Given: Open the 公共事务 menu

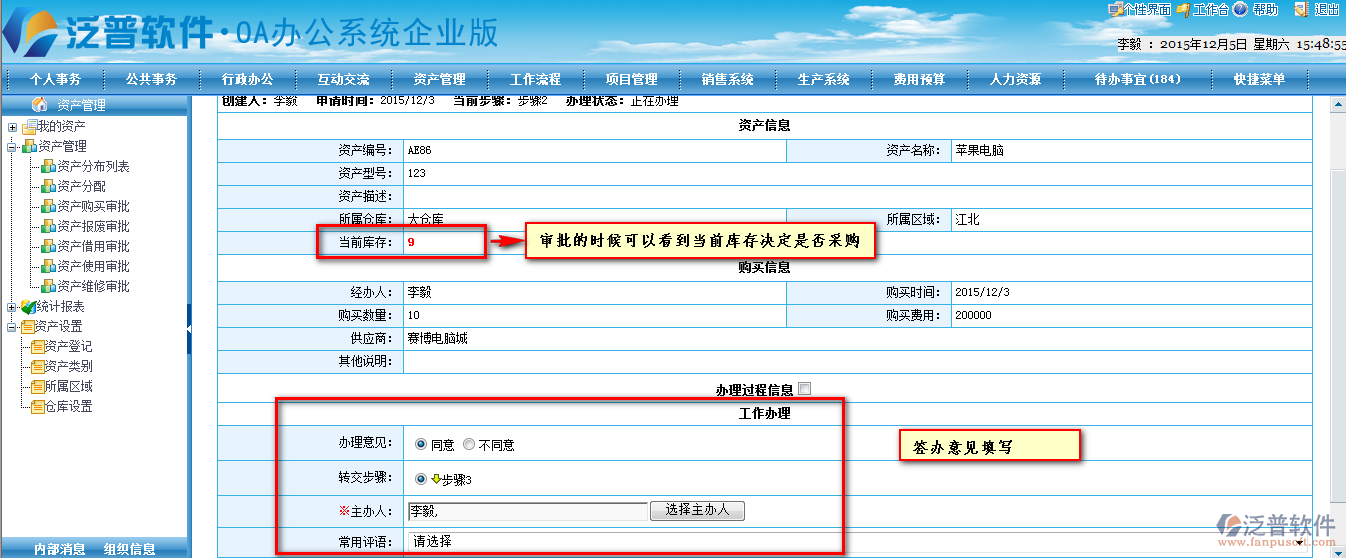Looking at the screenshot, I should pyautogui.click(x=152, y=80).
